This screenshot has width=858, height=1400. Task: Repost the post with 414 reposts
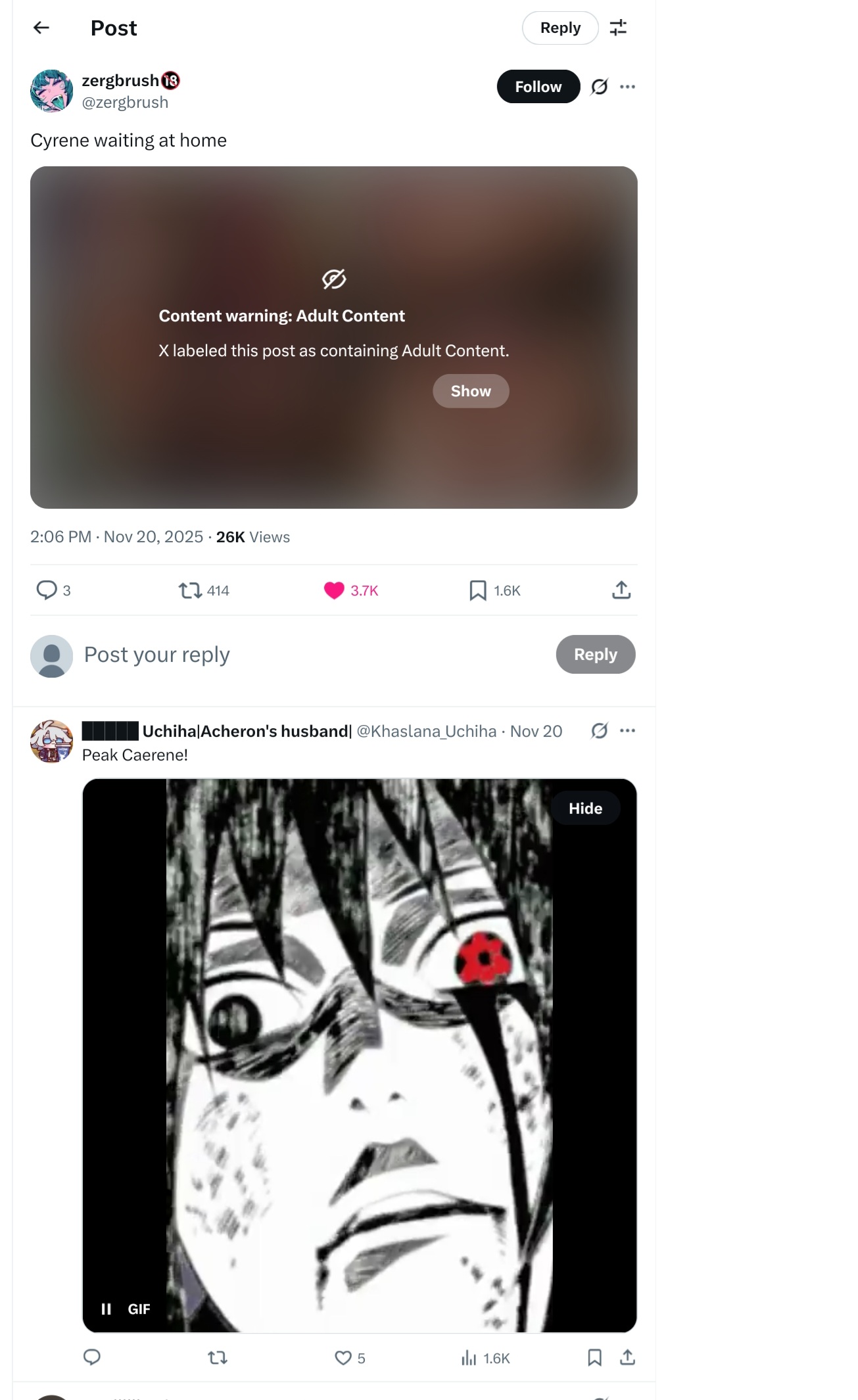click(x=204, y=590)
